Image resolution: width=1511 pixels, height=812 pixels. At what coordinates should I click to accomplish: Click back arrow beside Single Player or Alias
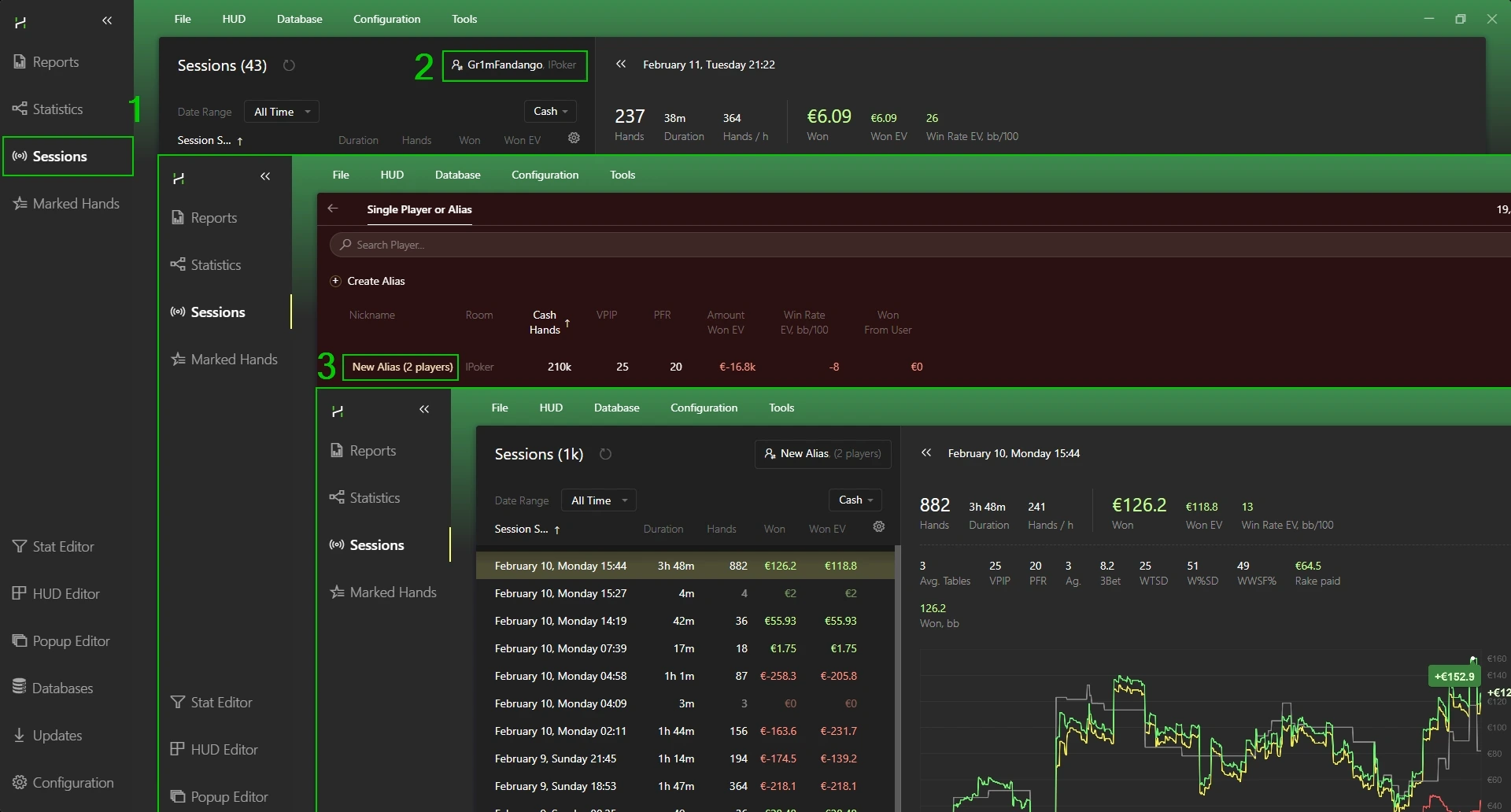pyautogui.click(x=333, y=209)
